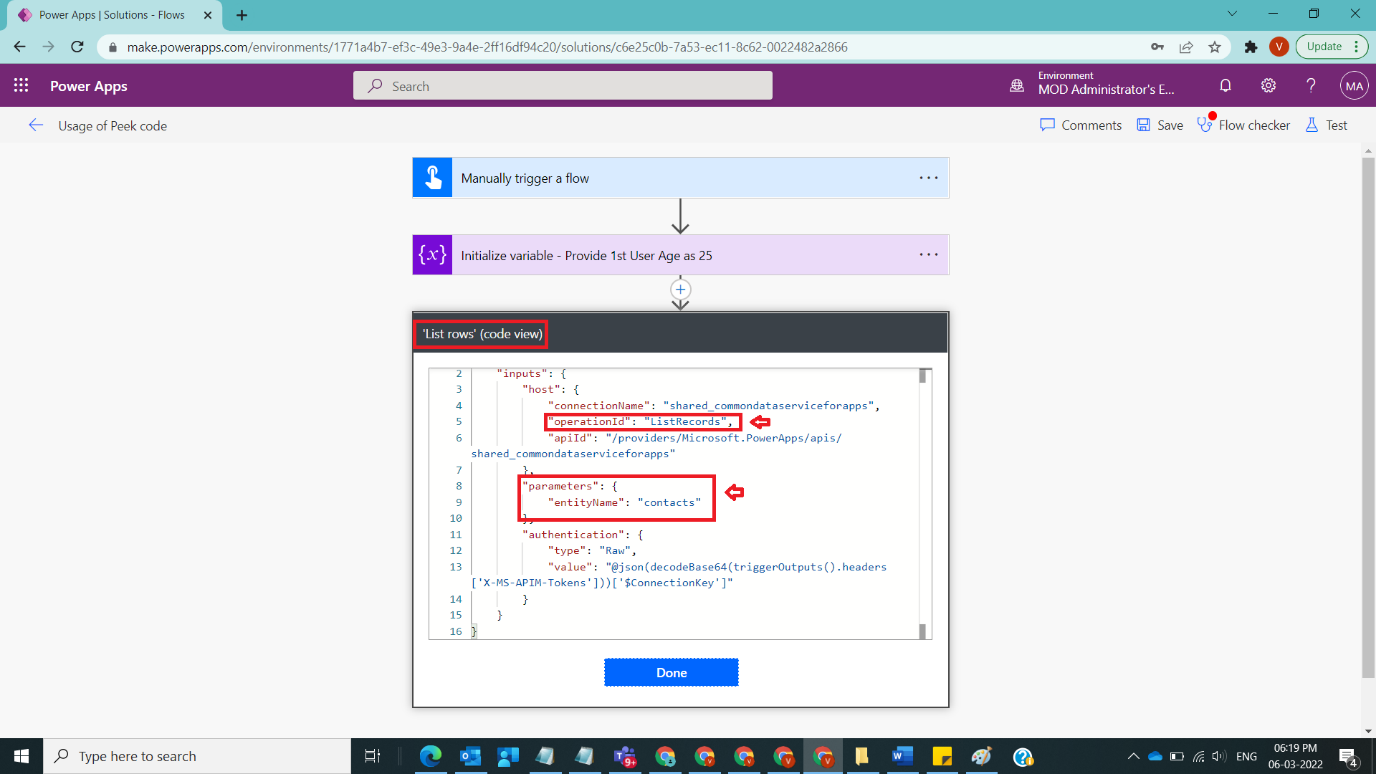Insert a new step with the plus button
1376x774 pixels.
680,289
